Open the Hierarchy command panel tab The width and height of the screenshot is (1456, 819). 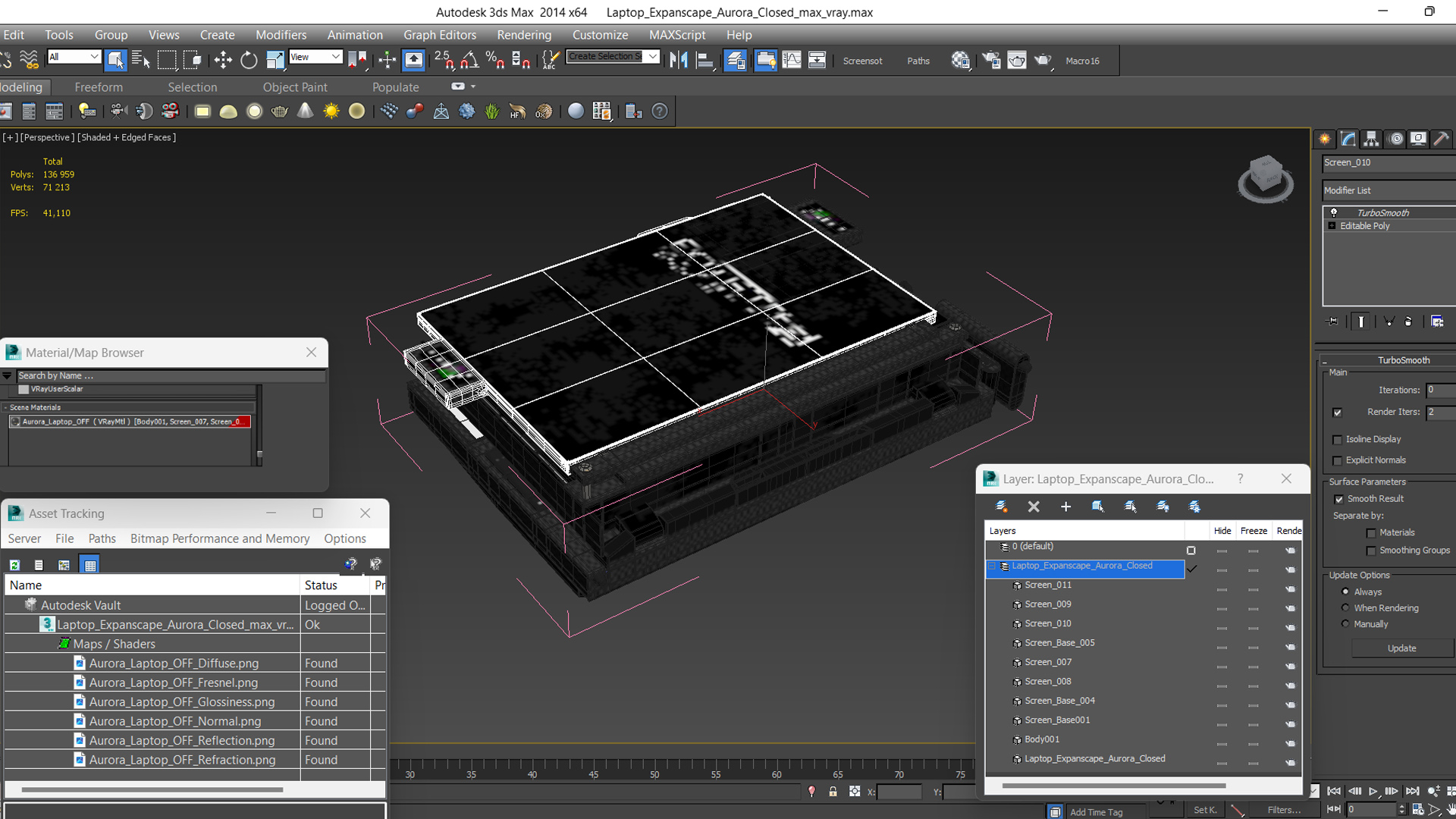1371,139
